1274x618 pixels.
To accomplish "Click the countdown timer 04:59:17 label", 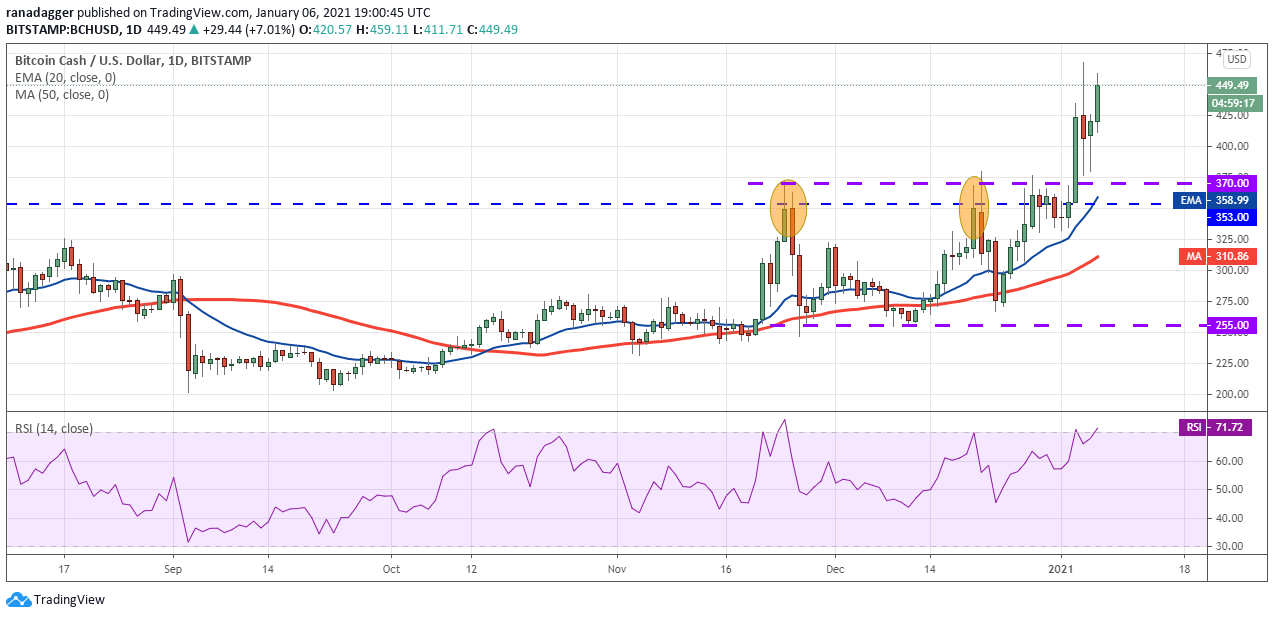I will [x=1232, y=102].
